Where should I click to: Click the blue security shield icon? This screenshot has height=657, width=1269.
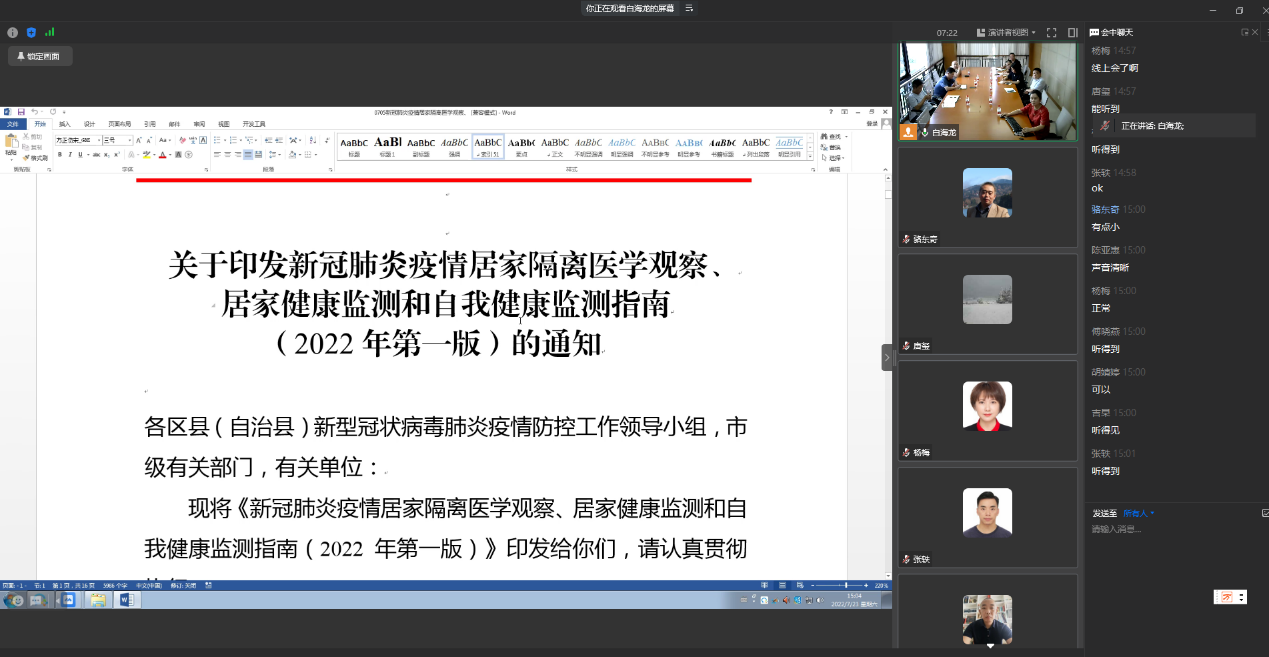coord(31,33)
